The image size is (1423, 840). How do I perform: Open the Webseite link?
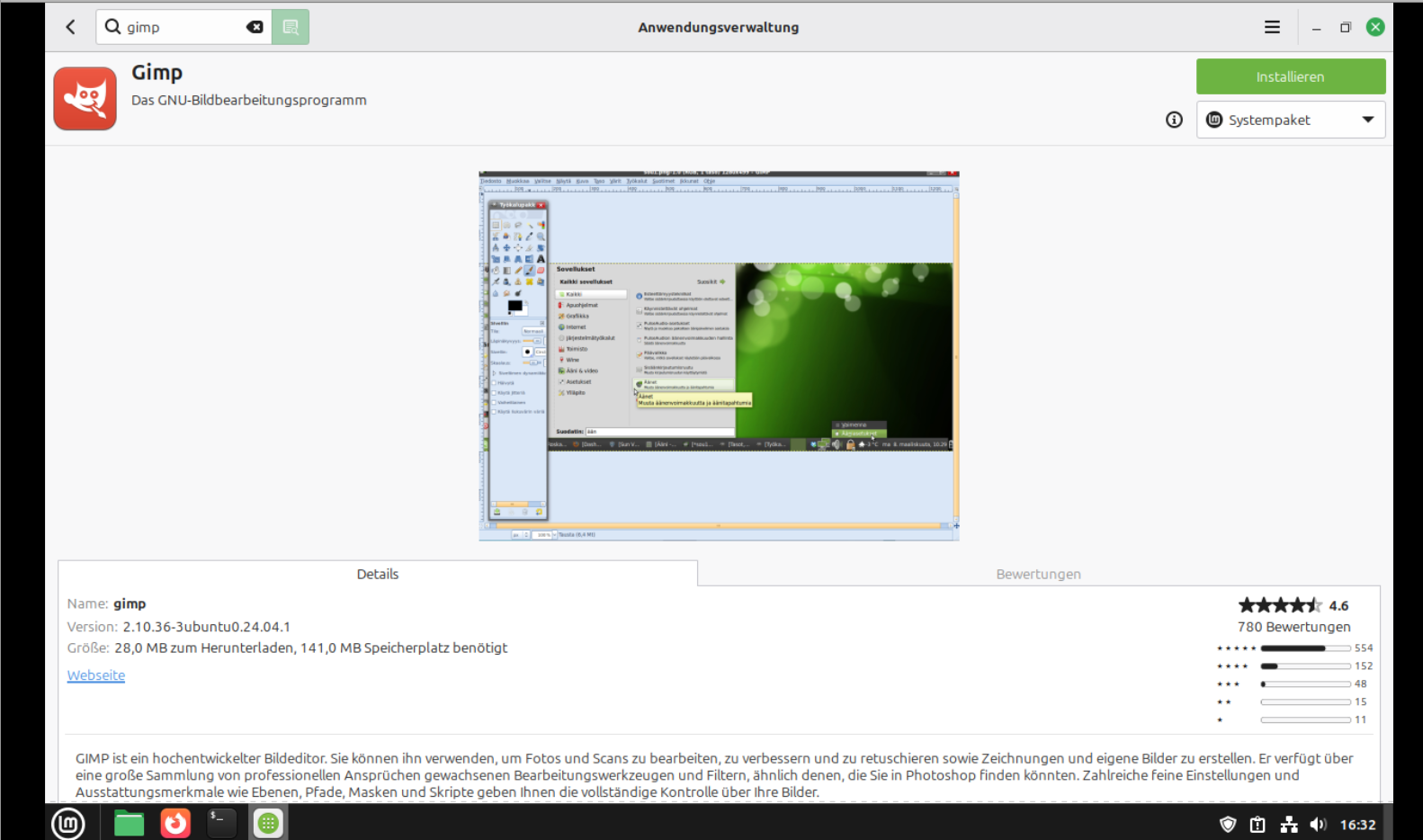[96, 675]
